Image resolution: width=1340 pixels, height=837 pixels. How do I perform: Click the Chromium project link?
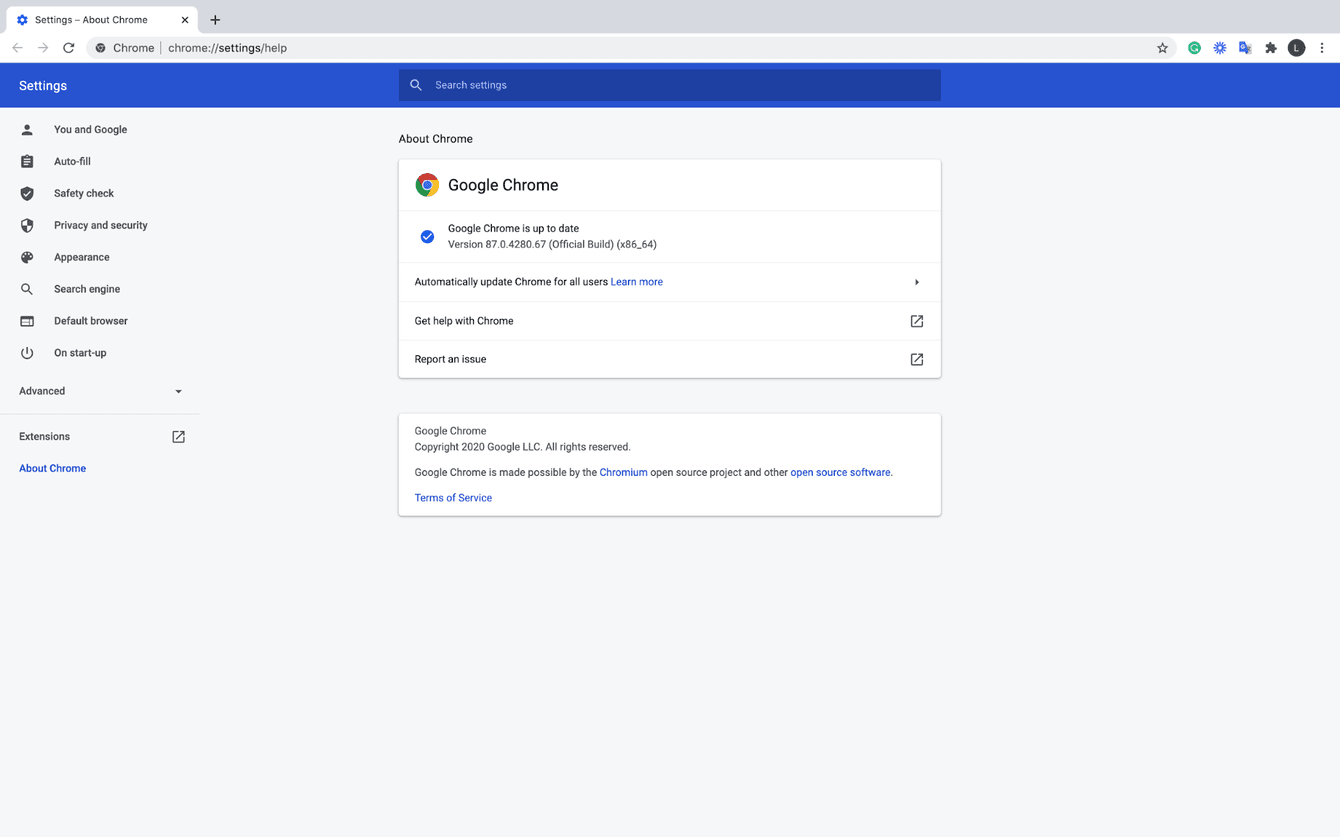623,472
